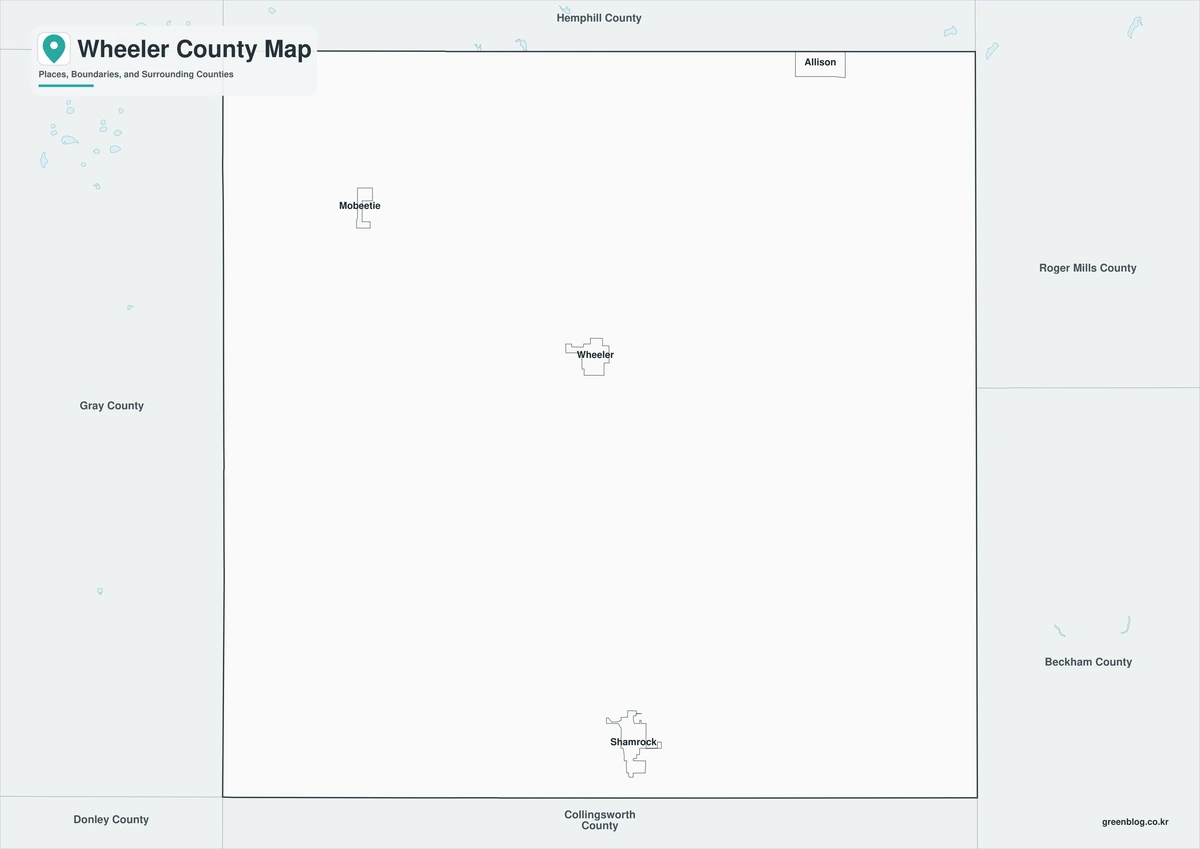The width and height of the screenshot is (1200, 849).
Task: Click the Gray County label
Action: click(112, 406)
